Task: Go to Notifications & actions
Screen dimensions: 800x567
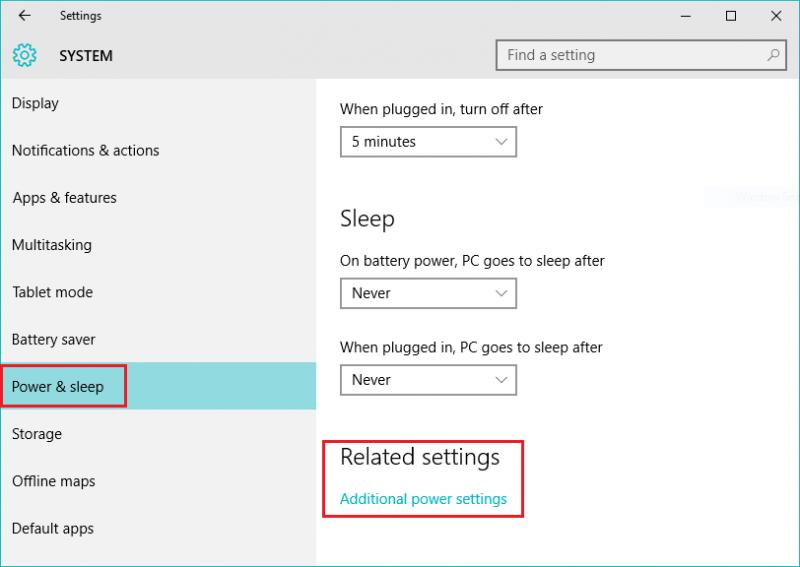Action: tap(86, 151)
